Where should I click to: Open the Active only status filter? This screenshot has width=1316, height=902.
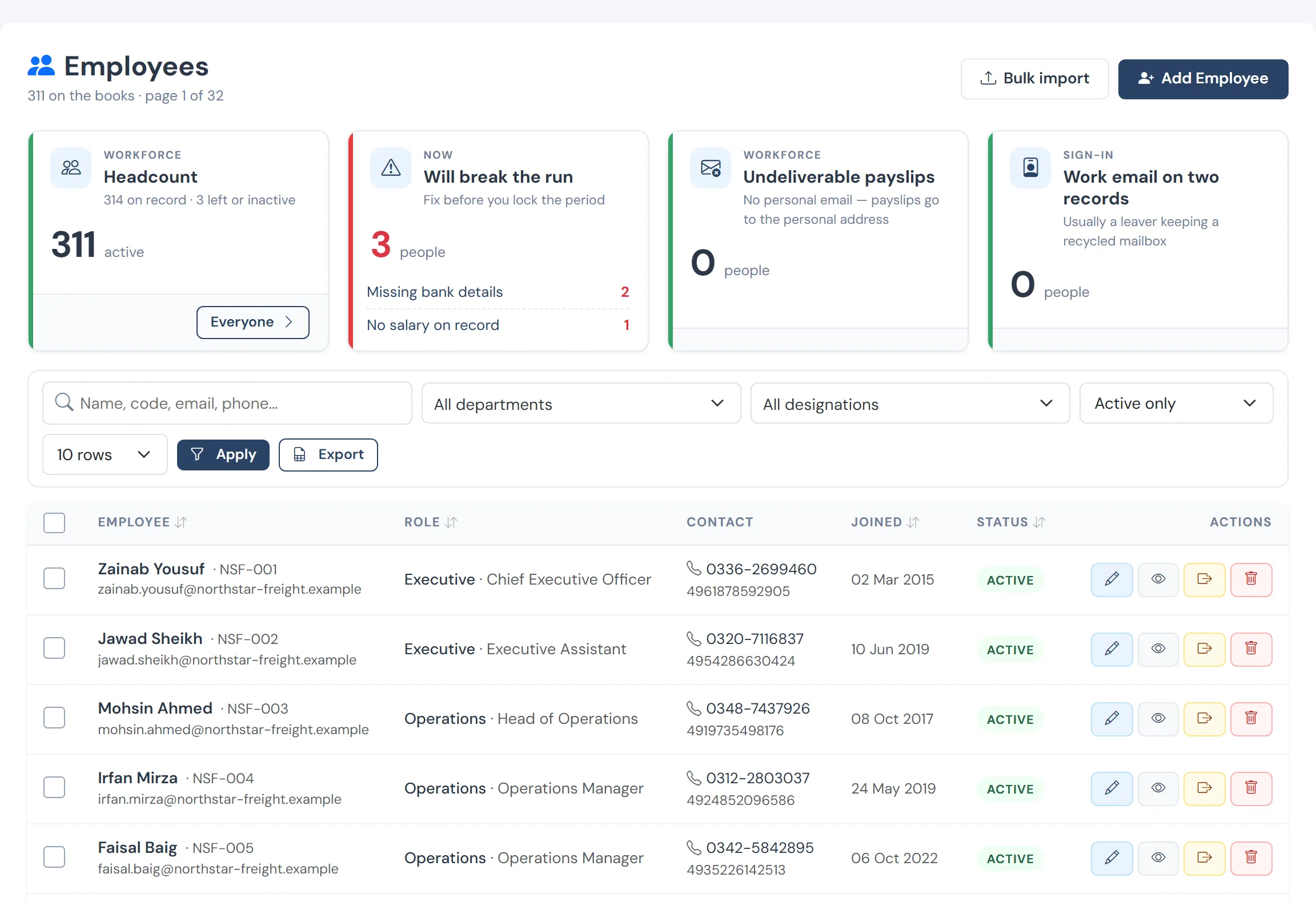(x=1176, y=404)
